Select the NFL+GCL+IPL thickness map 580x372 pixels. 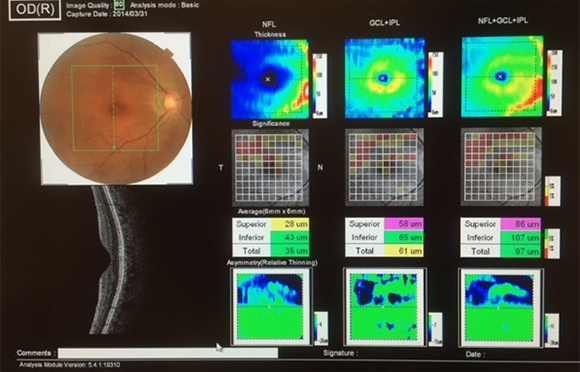point(503,77)
